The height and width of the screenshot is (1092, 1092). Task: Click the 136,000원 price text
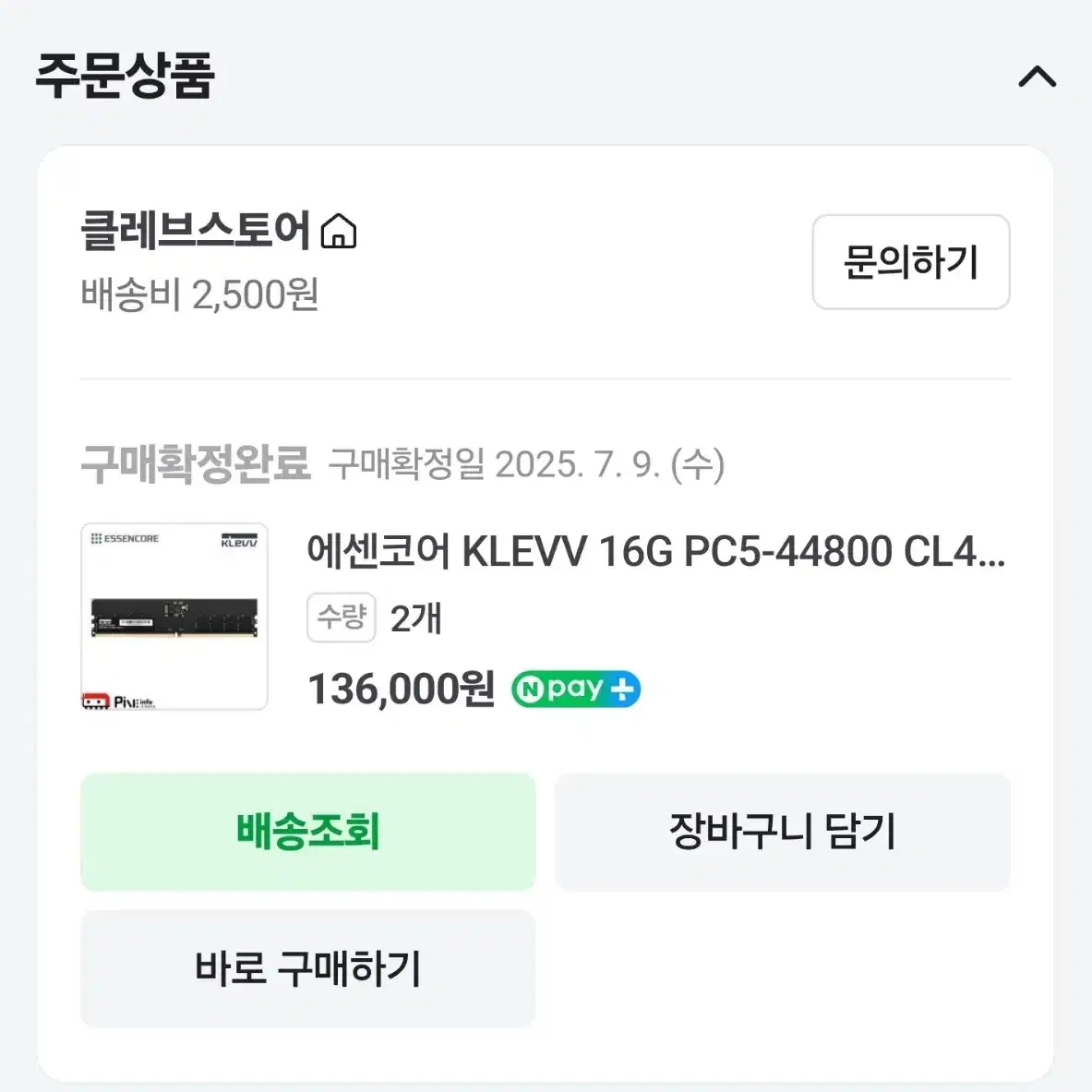400,688
